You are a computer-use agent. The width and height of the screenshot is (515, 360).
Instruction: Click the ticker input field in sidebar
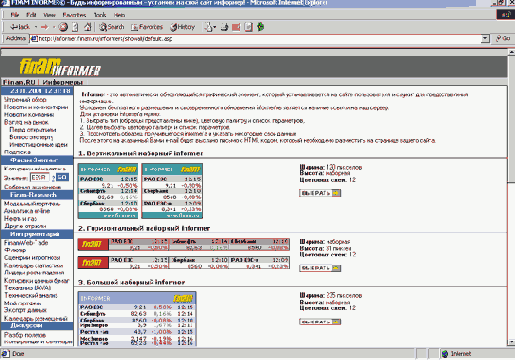pyautogui.click(x=40, y=178)
